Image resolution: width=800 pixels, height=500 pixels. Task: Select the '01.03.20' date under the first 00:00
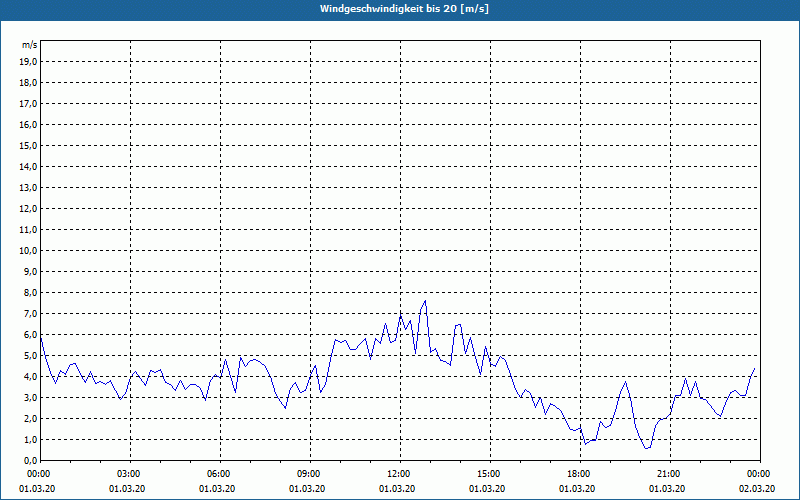point(37,489)
